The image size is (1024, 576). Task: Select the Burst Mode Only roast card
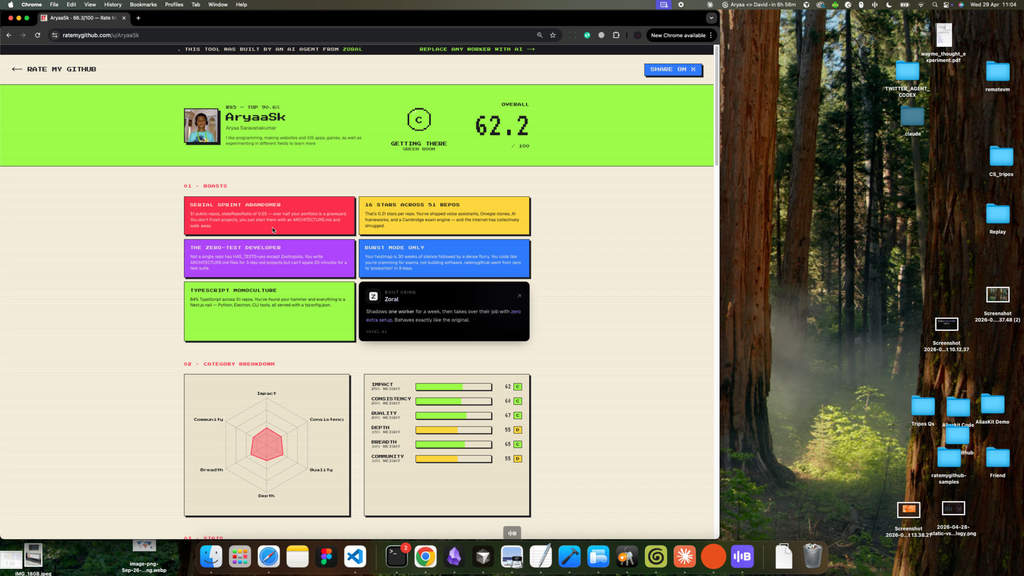coord(444,259)
